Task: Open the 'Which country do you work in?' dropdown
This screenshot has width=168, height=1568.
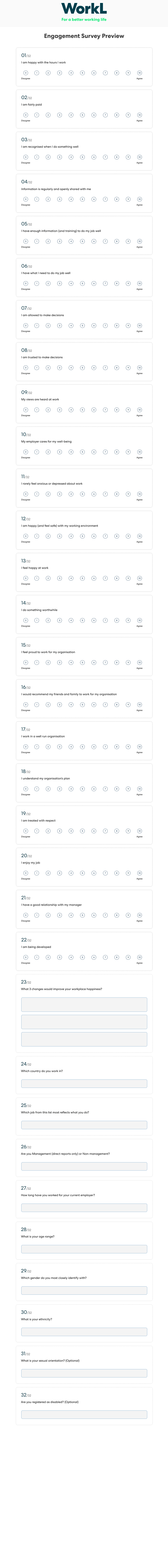Action: click(84, 1083)
